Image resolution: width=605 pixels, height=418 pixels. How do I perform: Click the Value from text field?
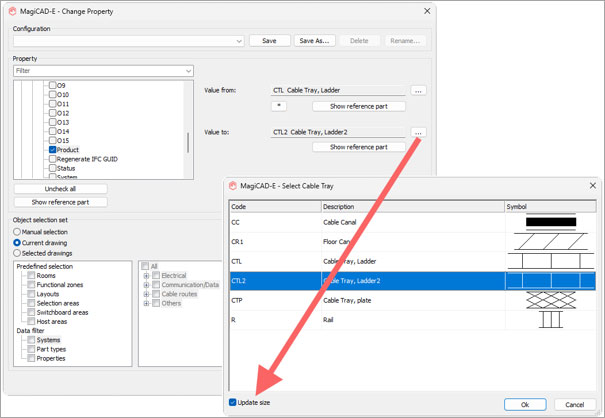[x=338, y=90]
